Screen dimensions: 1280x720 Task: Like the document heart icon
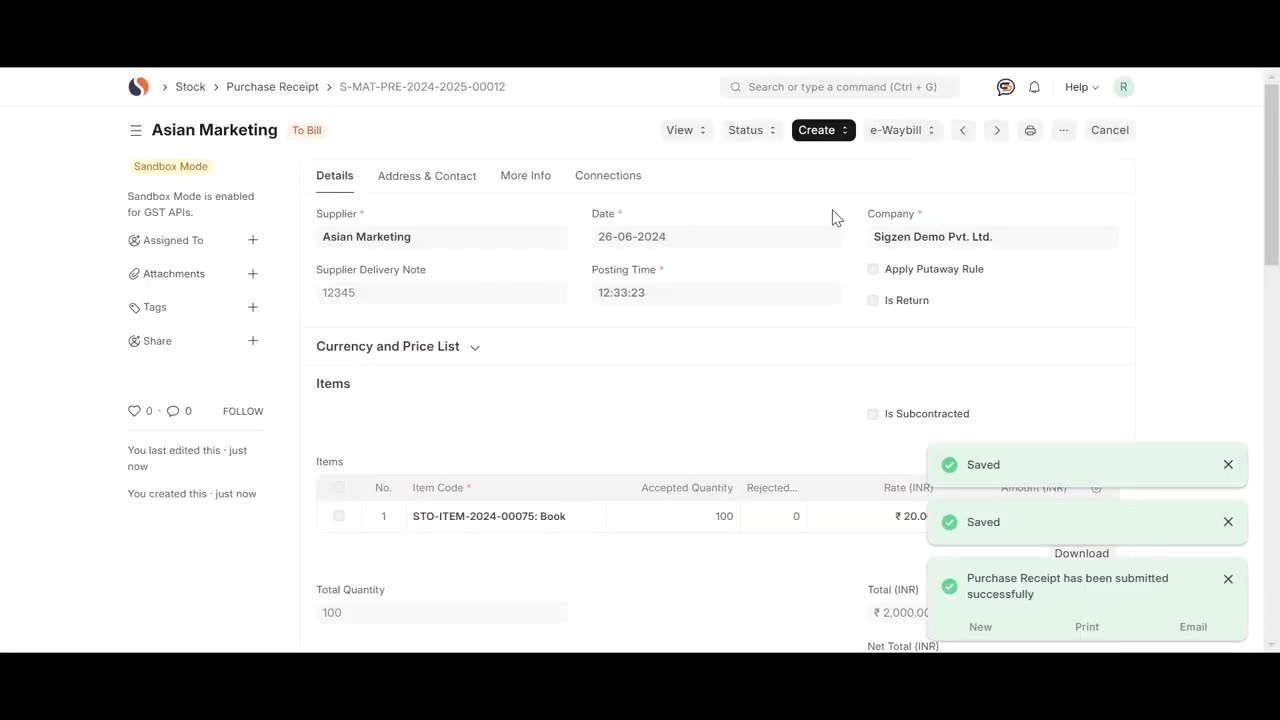[134, 411]
